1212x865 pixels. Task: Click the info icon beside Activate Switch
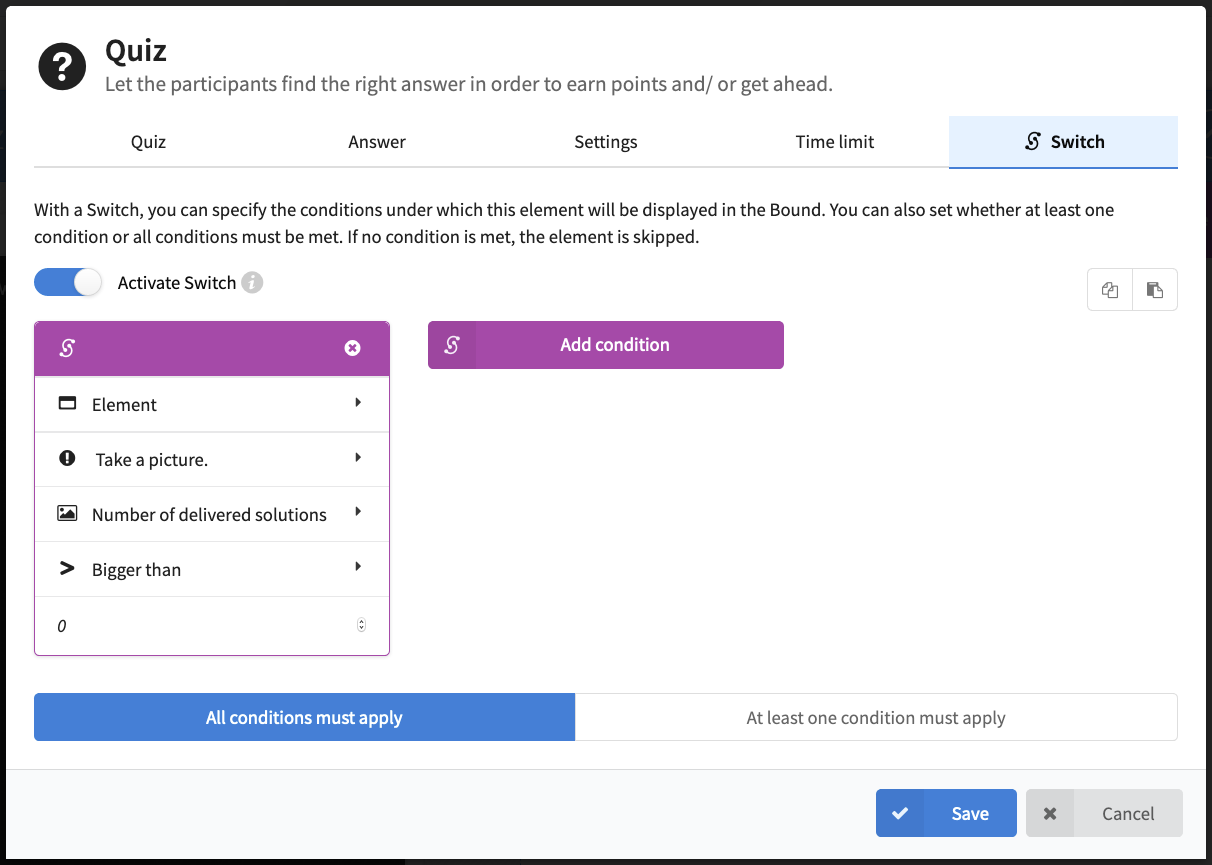tap(253, 283)
